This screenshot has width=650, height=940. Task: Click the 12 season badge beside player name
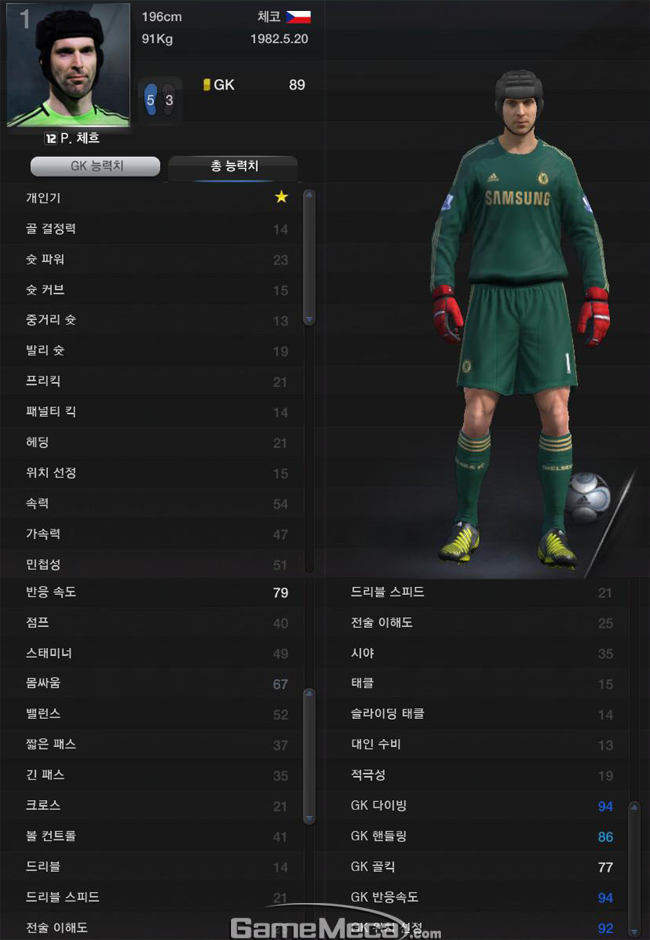(x=51, y=138)
